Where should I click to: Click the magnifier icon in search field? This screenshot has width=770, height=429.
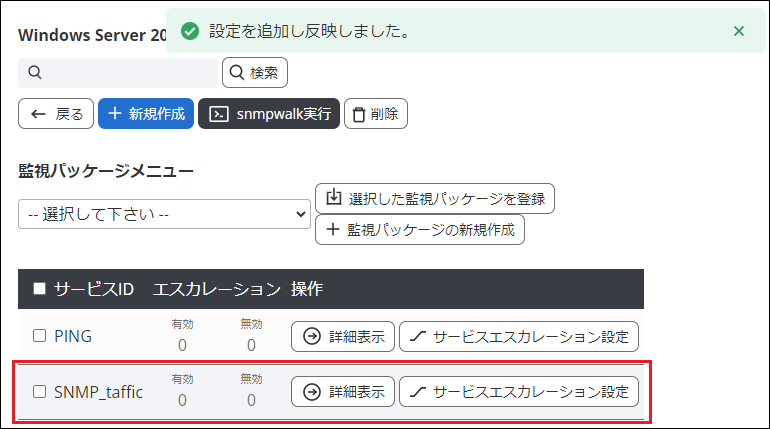[35, 73]
